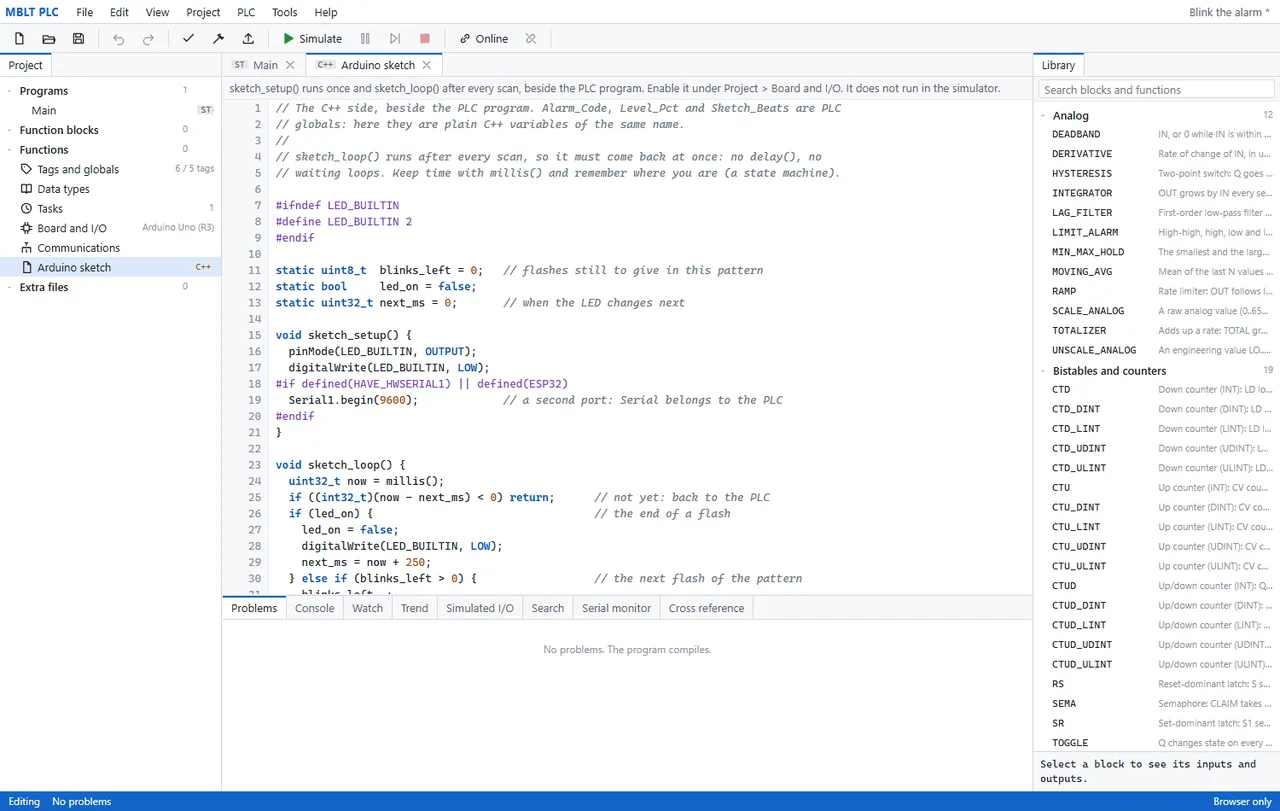The height and width of the screenshot is (811, 1280).
Task: Click the Data types book icon
Action: tap(27, 189)
